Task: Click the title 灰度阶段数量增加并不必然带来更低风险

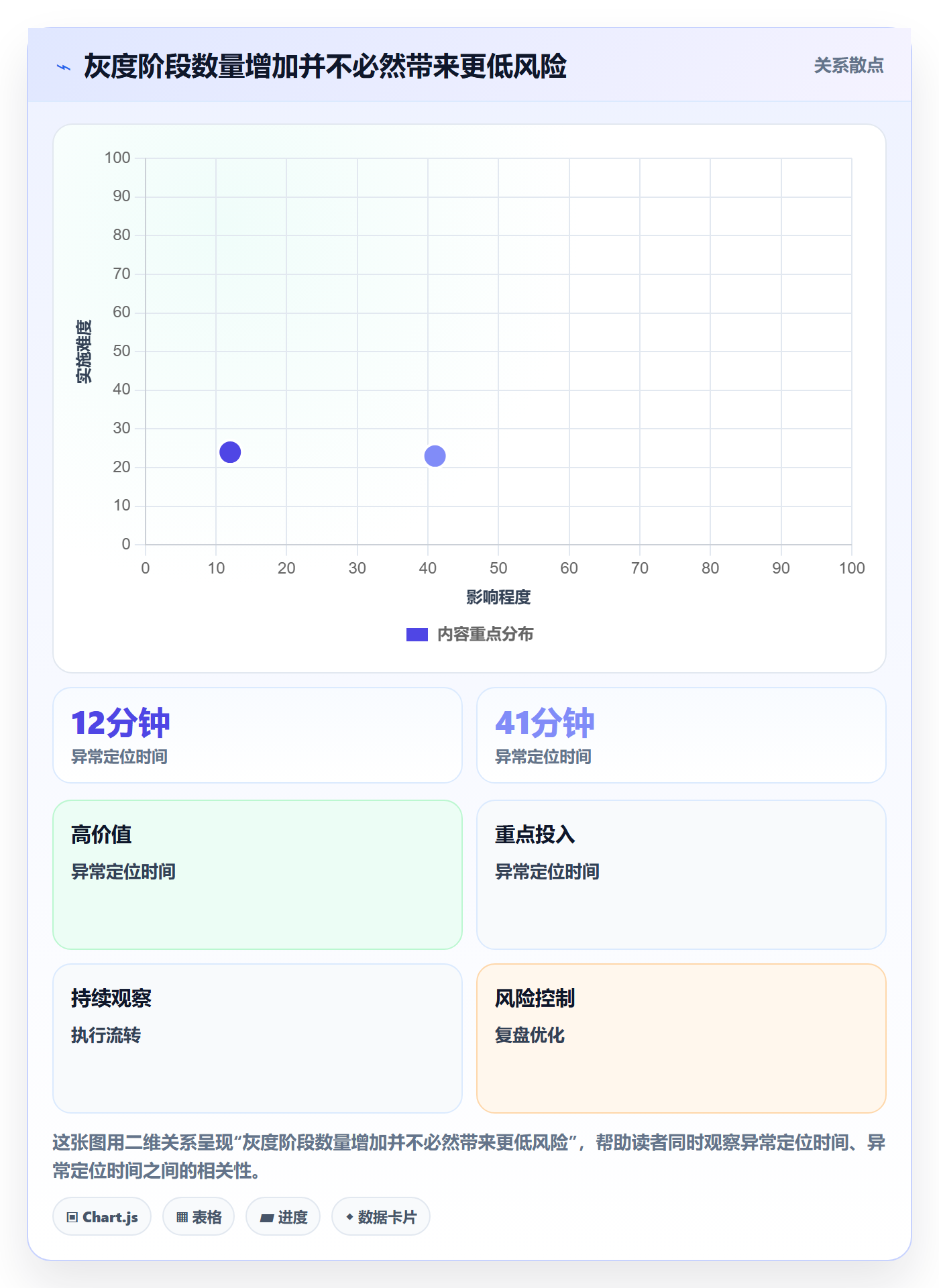Action: pyautogui.click(x=325, y=66)
